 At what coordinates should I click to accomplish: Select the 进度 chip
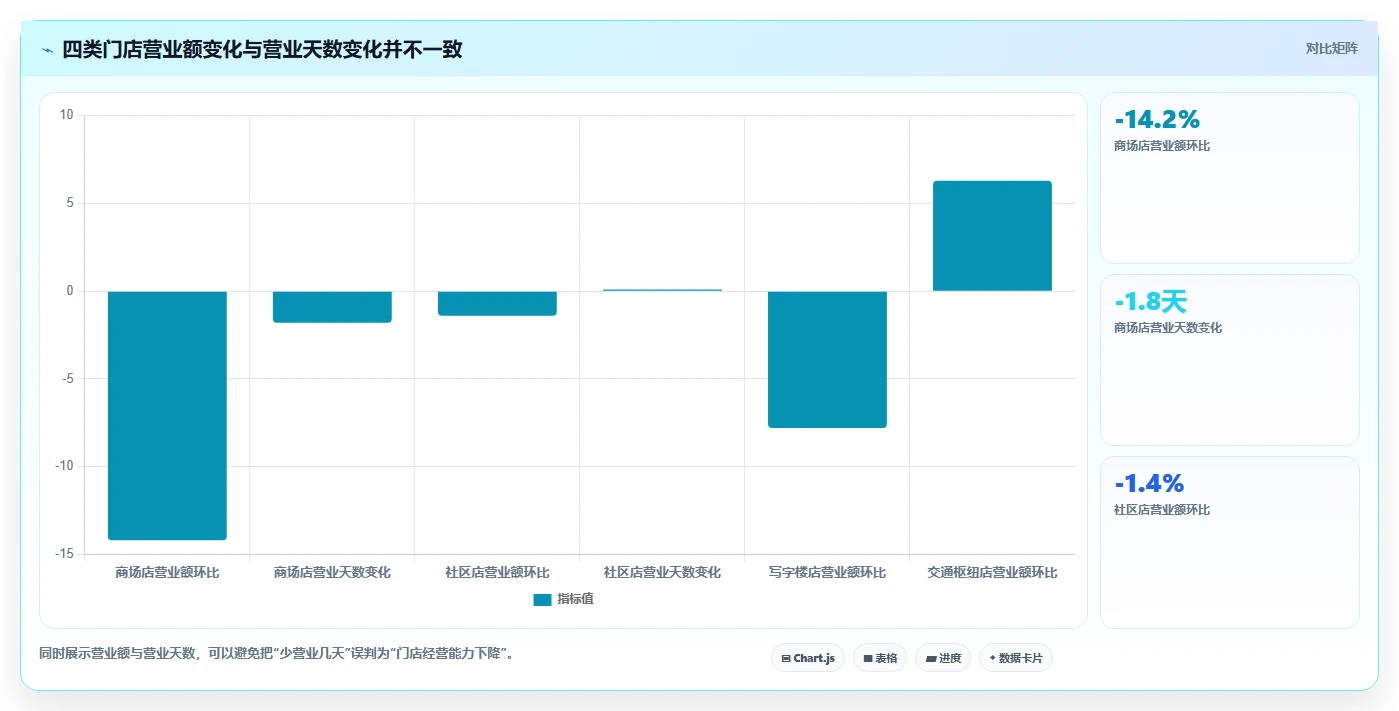943,658
